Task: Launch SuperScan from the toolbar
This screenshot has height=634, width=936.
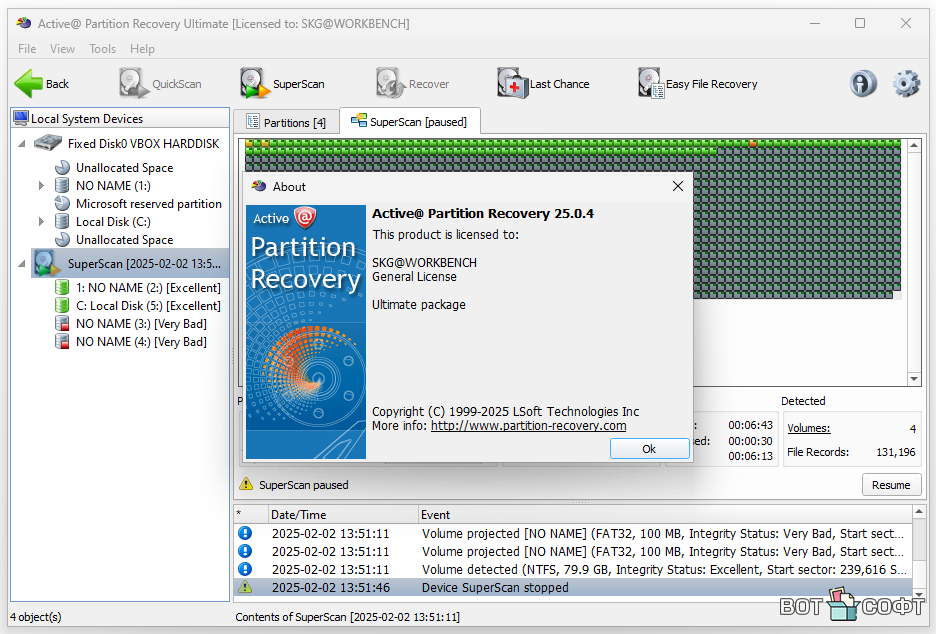Action: click(x=282, y=84)
